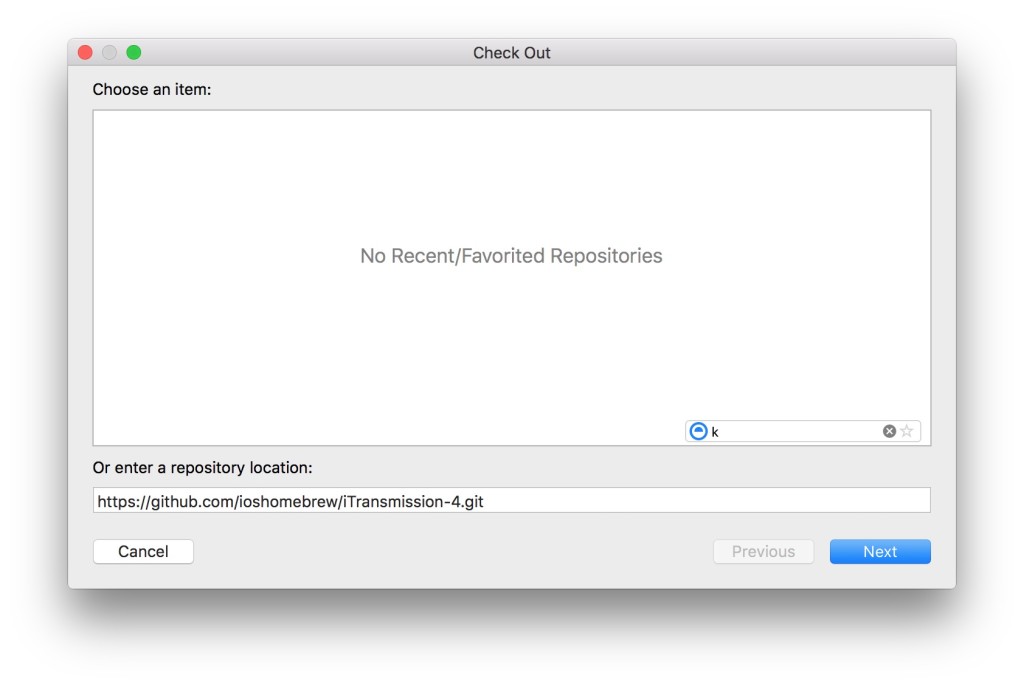Screen dimensions: 1024x686
Task: Click the 'Choose an item:' label
Action: [x=152, y=90]
